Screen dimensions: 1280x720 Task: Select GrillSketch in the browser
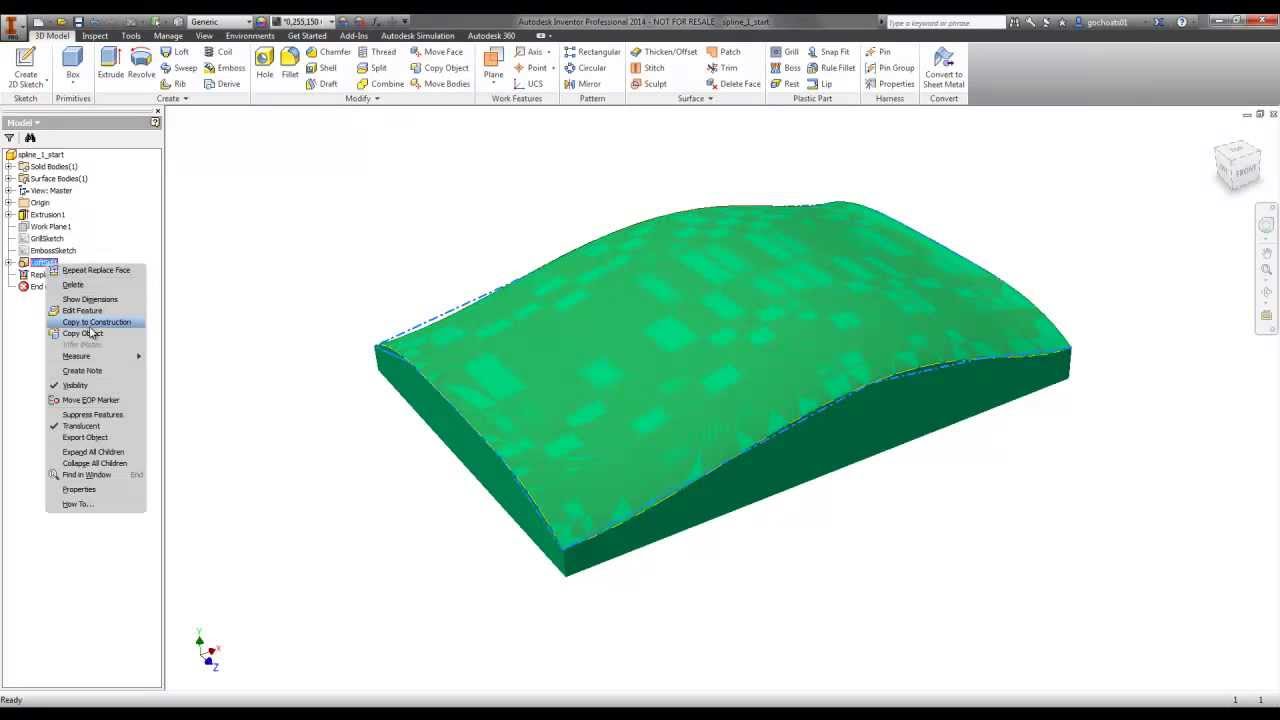click(x=47, y=239)
